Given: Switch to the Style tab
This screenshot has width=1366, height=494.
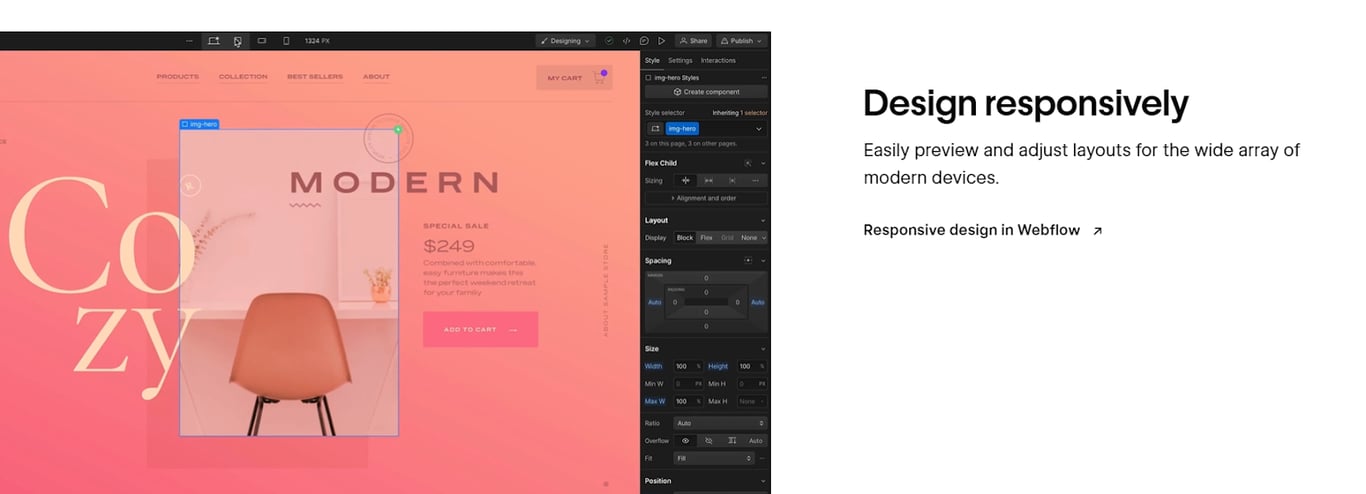Looking at the screenshot, I should pos(652,60).
